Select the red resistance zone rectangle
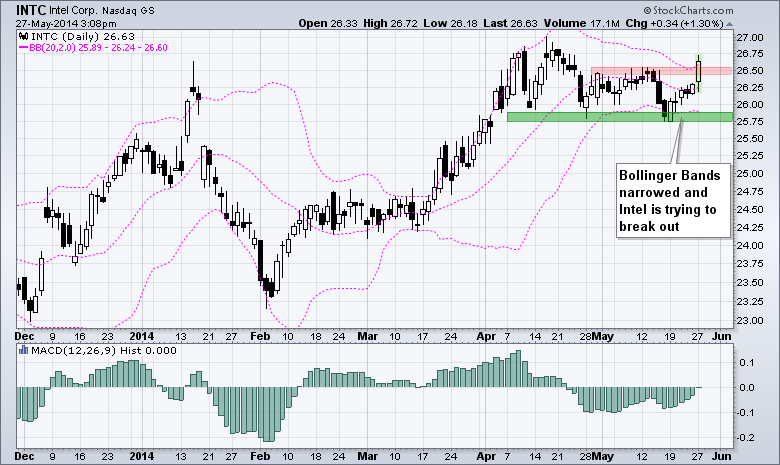This screenshot has height=465, width=780. point(640,72)
